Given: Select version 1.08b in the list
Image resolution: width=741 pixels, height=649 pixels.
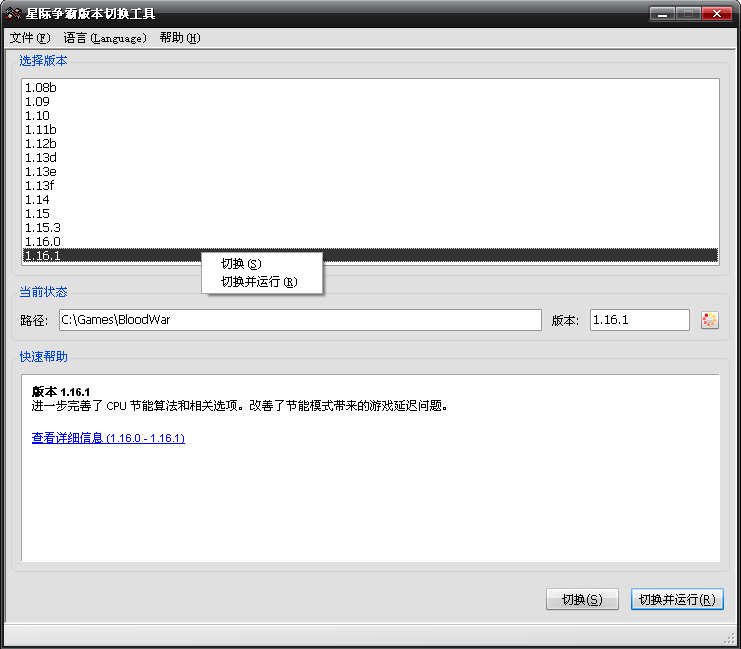Looking at the screenshot, I should [41, 88].
